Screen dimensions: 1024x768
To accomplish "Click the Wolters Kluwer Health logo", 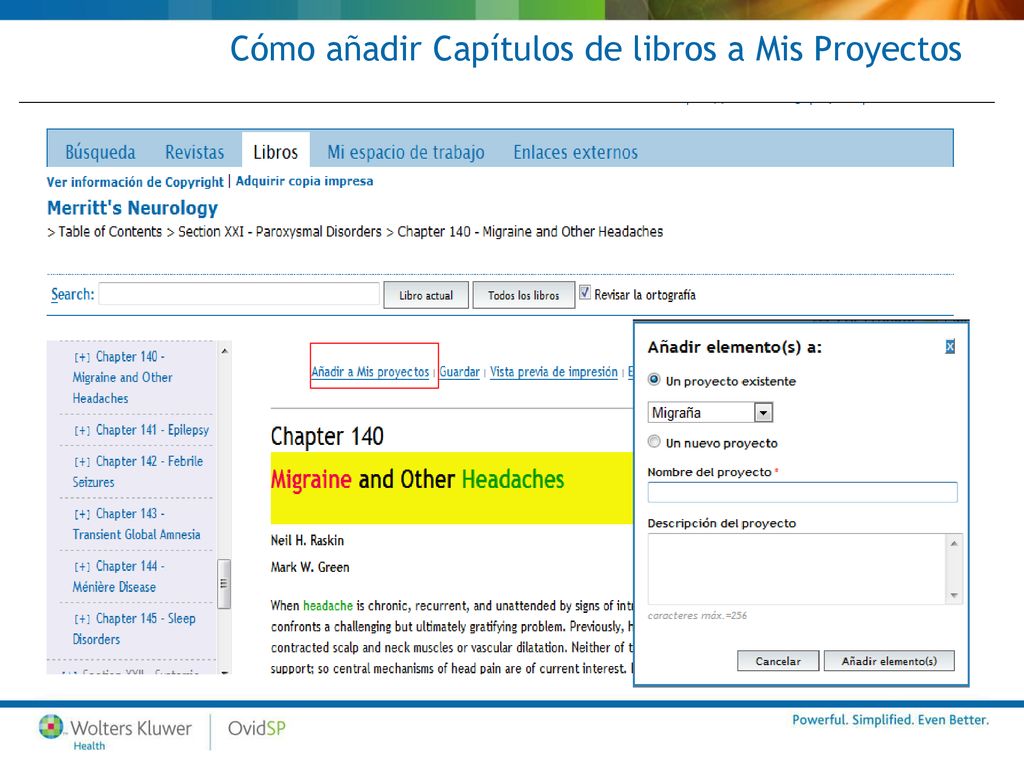I will pos(115,731).
